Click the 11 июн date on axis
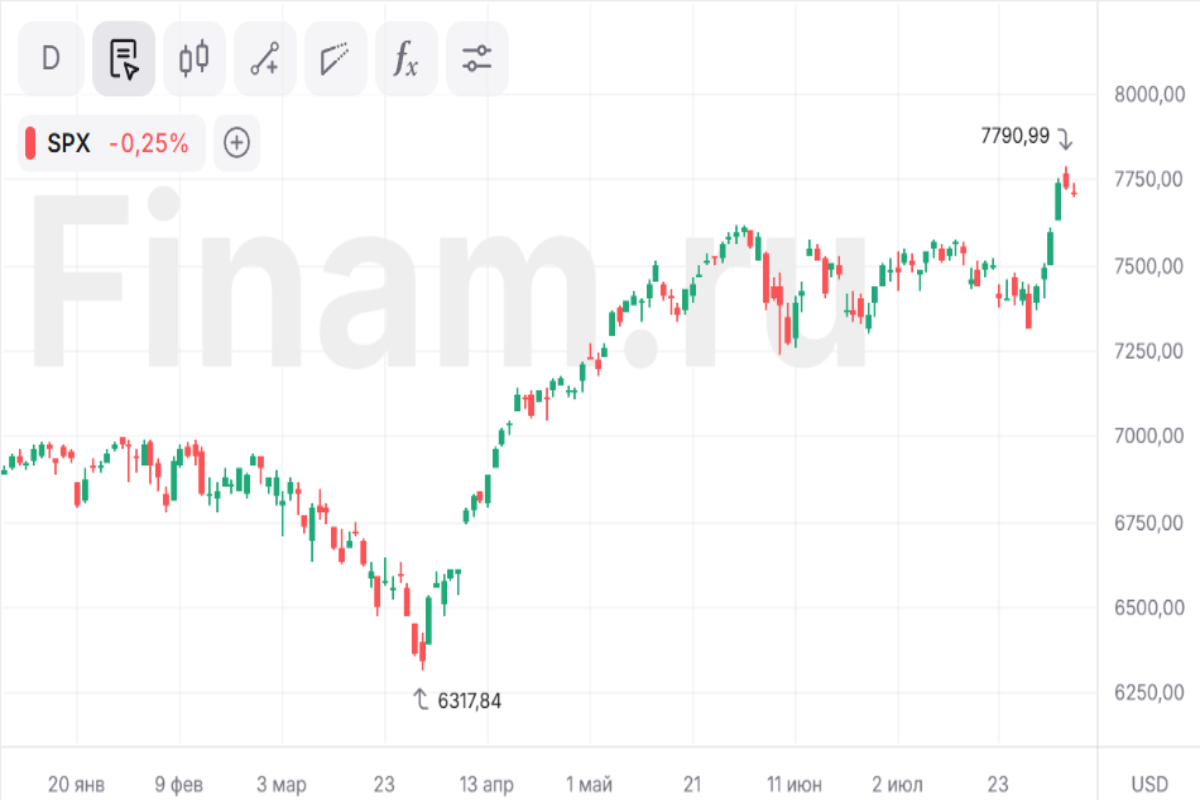Screen dimensions: 1200x800 point(795,783)
